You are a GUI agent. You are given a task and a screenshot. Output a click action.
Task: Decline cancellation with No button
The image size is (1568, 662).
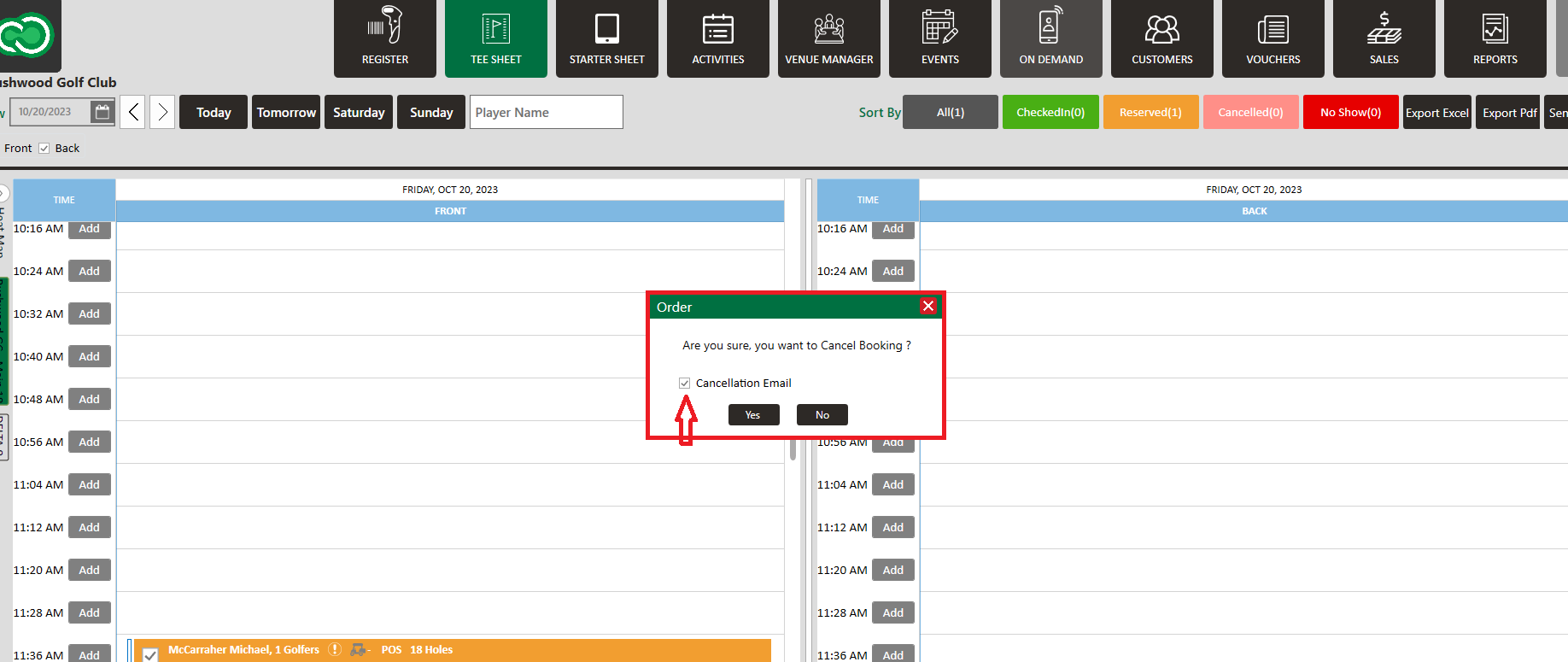click(x=822, y=414)
